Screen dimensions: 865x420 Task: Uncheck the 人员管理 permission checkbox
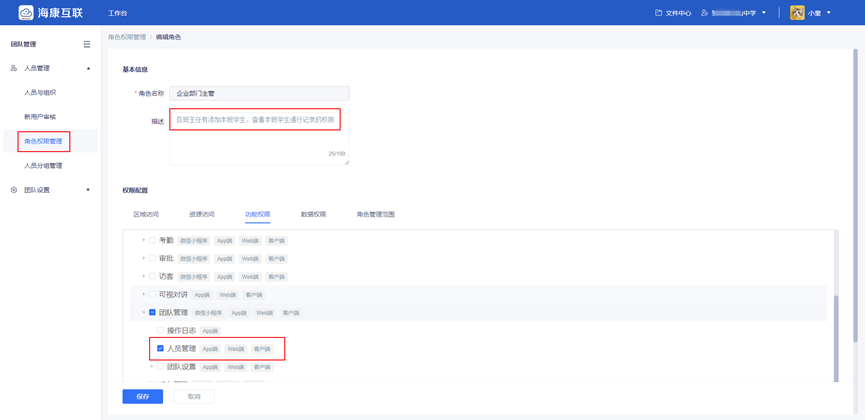click(x=160, y=349)
